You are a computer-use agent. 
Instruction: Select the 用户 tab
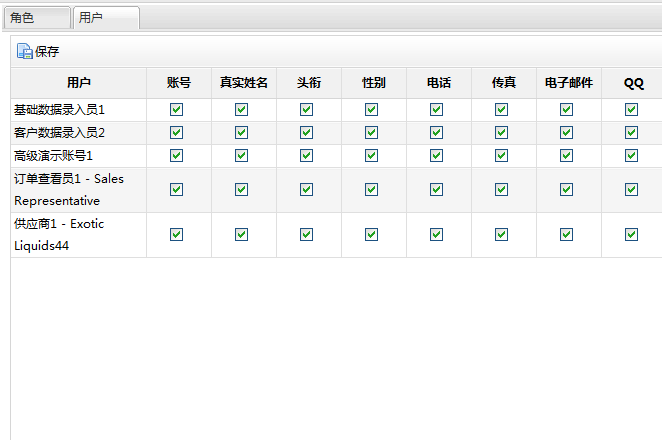pos(106,18)
